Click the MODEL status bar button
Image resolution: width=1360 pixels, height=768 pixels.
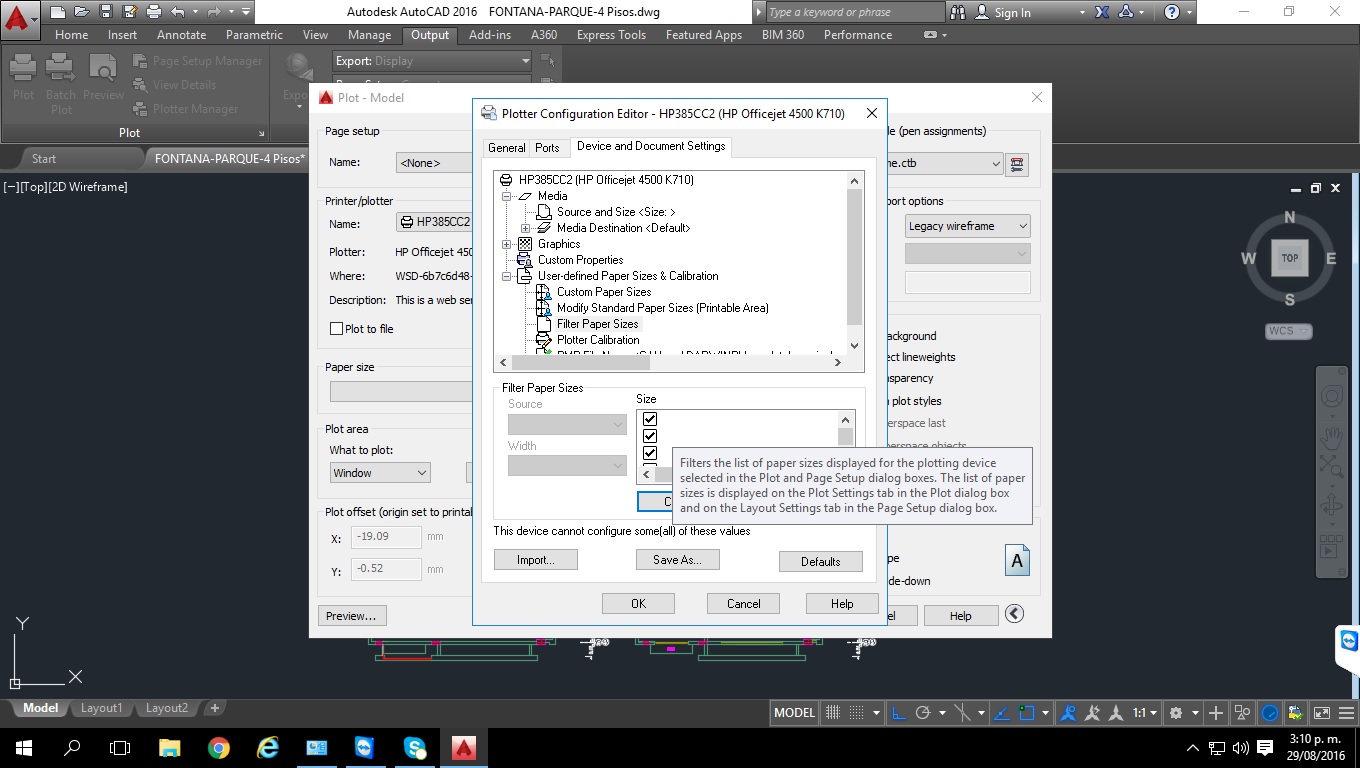click(x=795, y=713)
